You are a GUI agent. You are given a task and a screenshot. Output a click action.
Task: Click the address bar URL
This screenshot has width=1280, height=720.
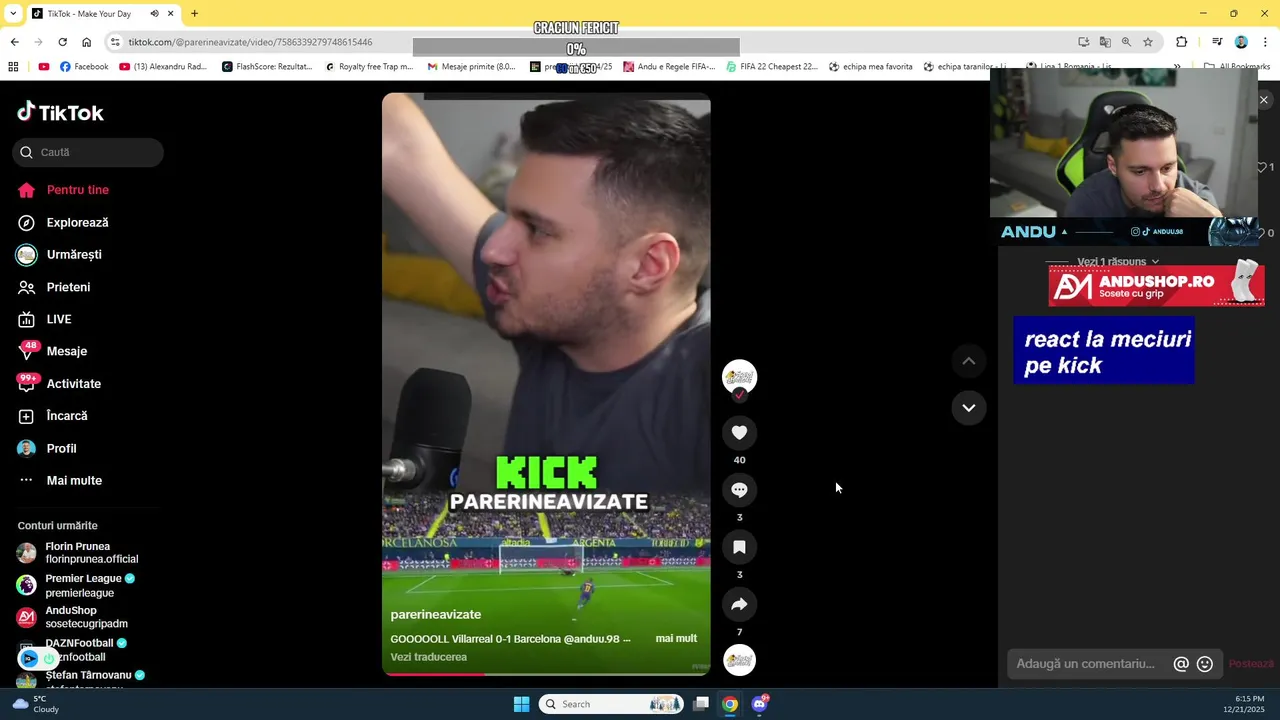coord(250,42)
